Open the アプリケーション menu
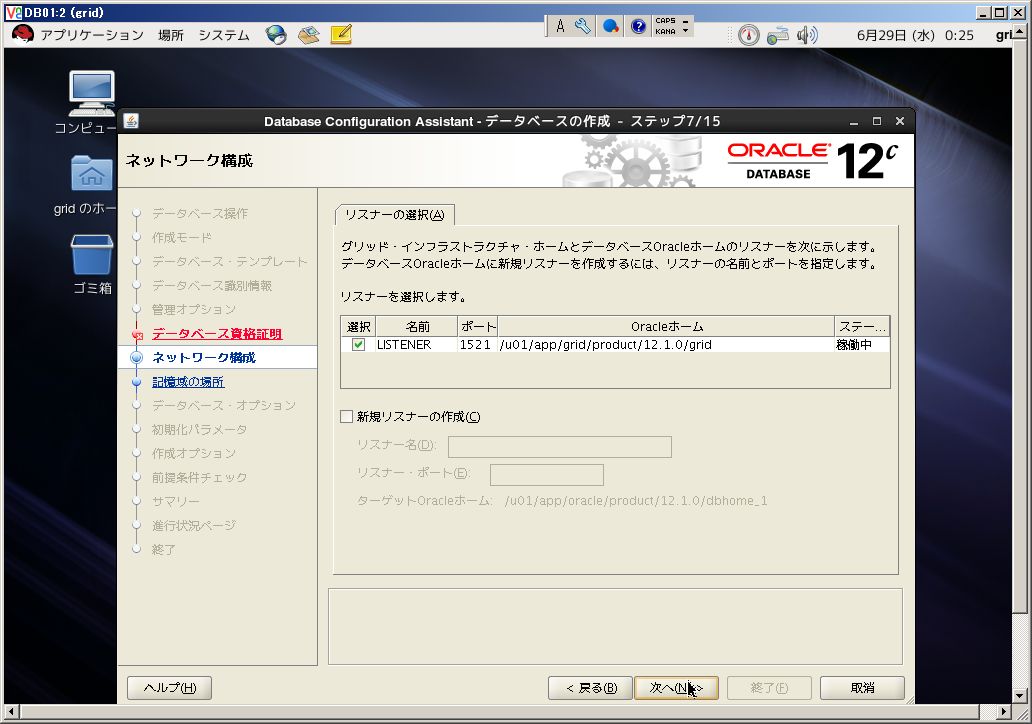Screen dimensions: 1032x724 [x=91, y=35]
